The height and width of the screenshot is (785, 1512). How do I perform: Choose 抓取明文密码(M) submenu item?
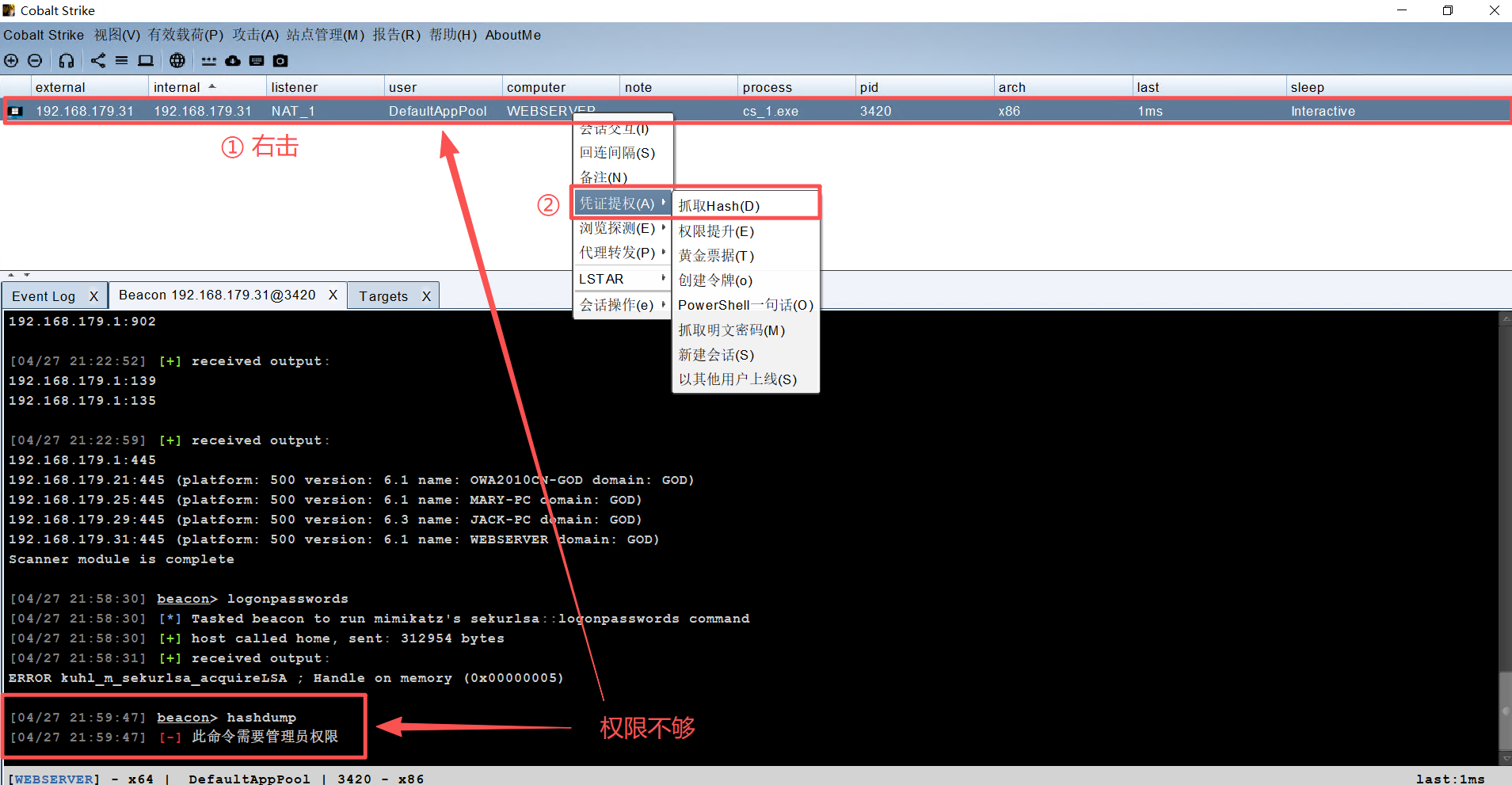(x=745, y=330)
